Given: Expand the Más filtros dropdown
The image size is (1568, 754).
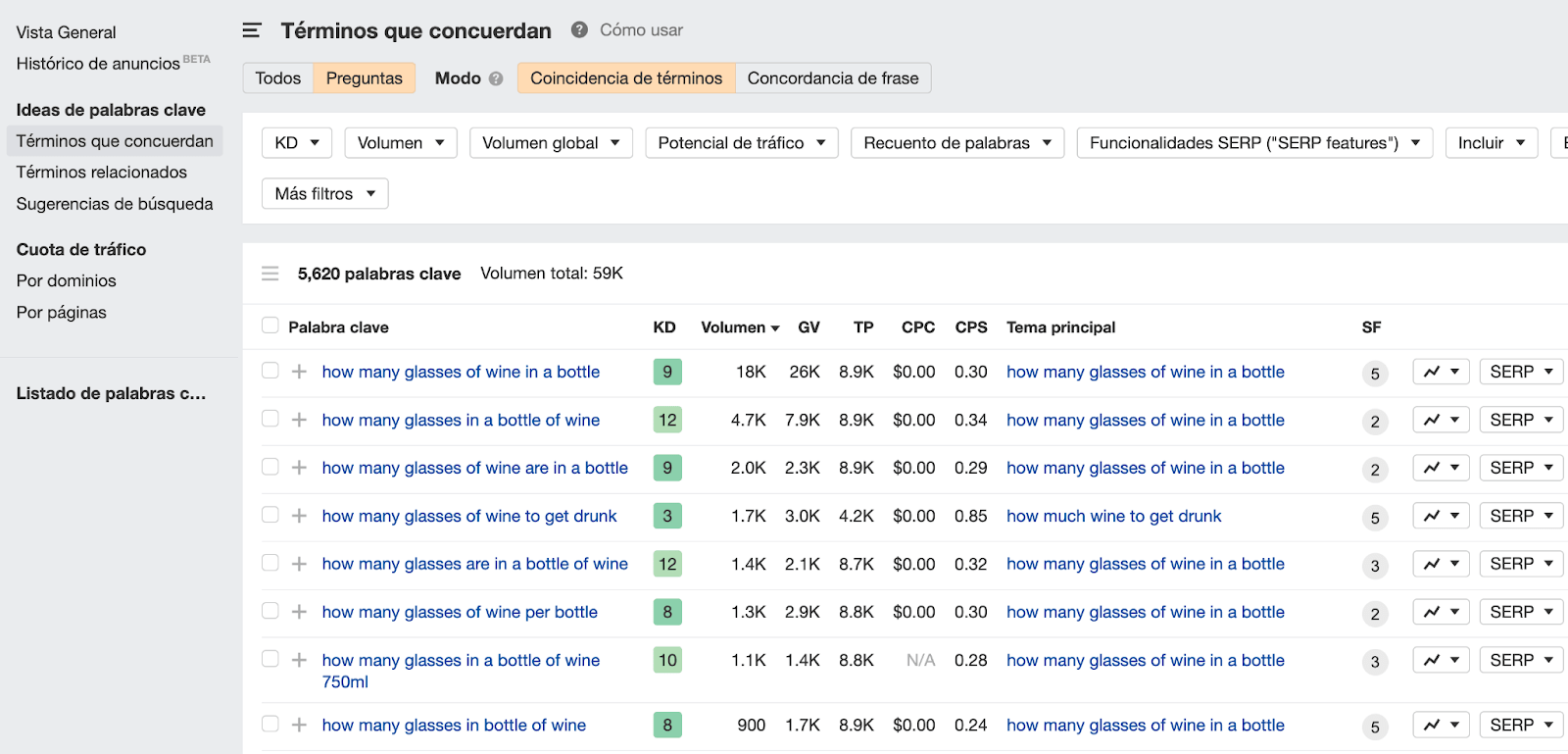Looking at the screenshot, I should coord(324,194).
